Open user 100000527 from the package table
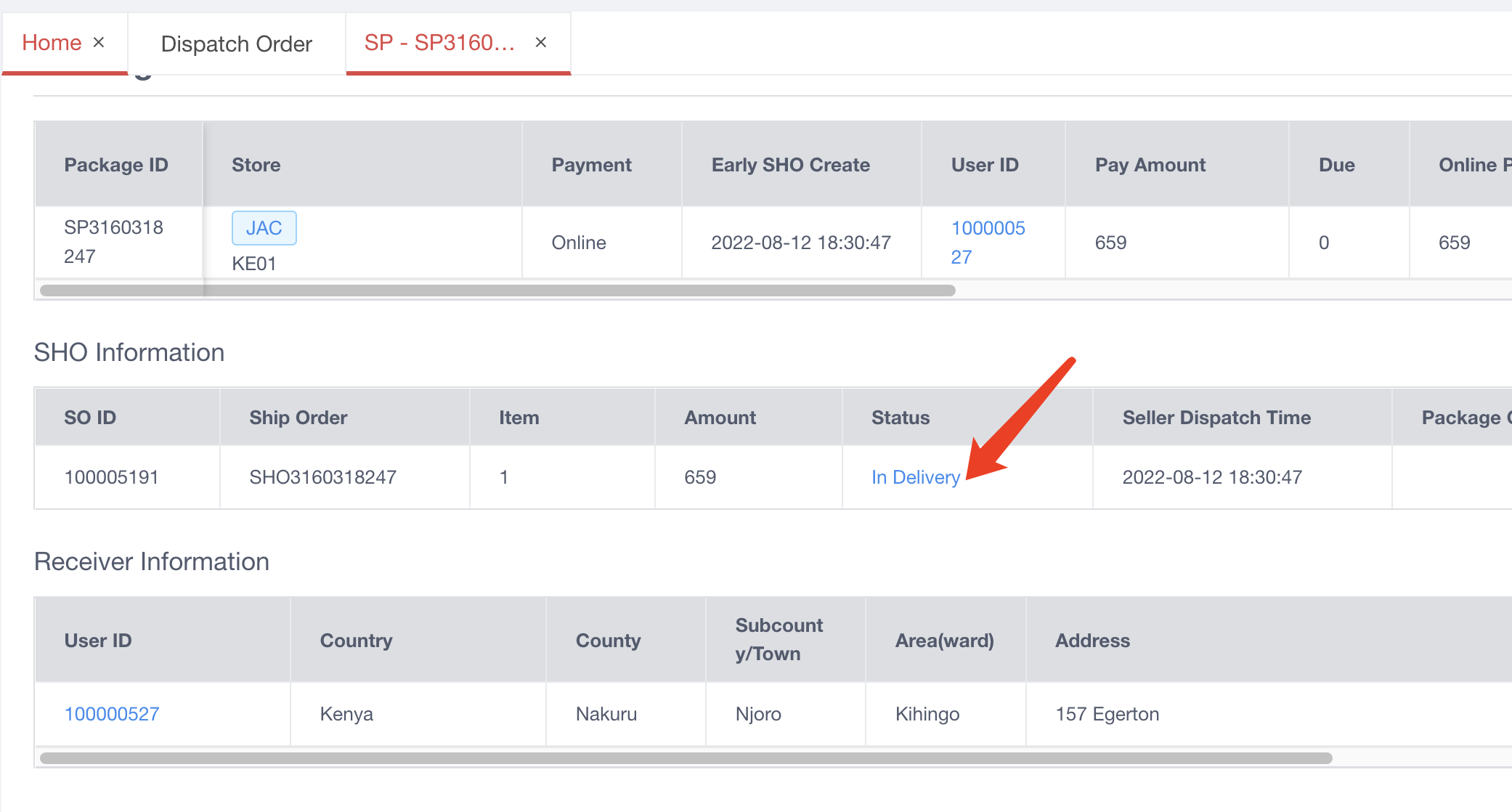This screenshot has height=812, width=1512. tap(988, 242)
